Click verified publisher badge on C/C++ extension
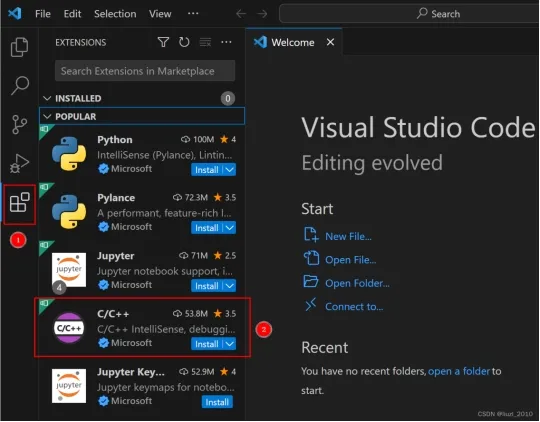The height and width of the screenshot is (422, 540). click(x=103, y=343)
